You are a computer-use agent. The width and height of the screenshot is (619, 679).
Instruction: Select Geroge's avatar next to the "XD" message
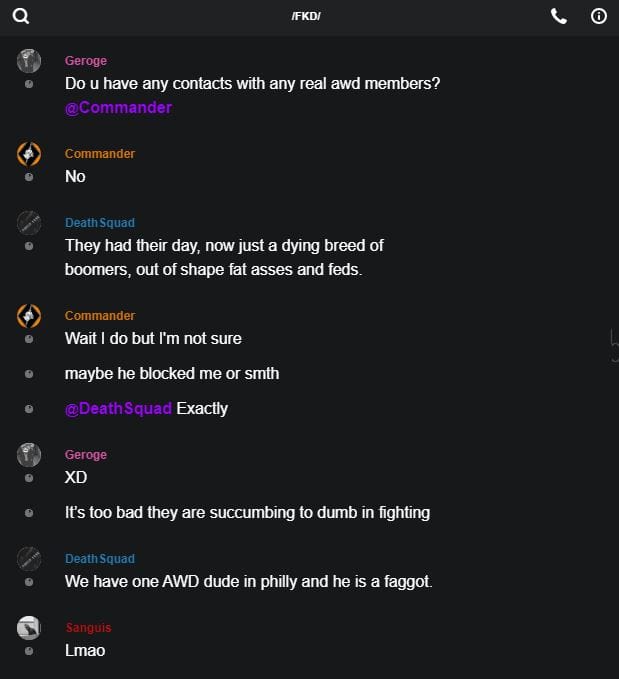29,455
